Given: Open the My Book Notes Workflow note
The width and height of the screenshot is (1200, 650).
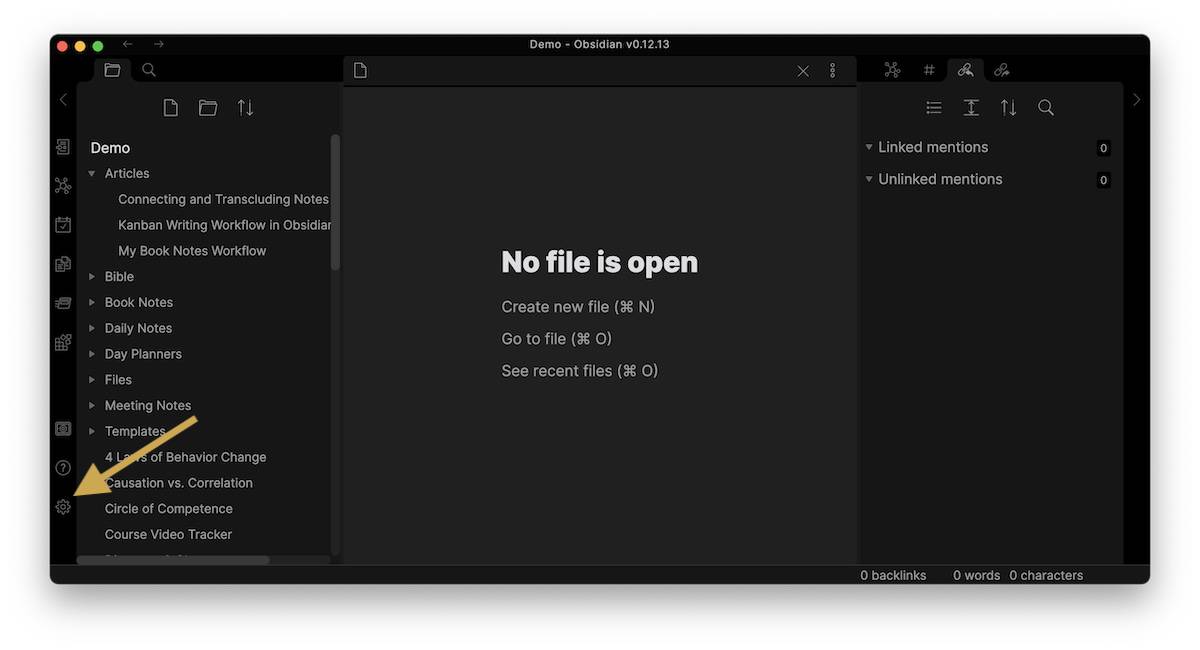Looking at the screenshot, I should [192, 251].
